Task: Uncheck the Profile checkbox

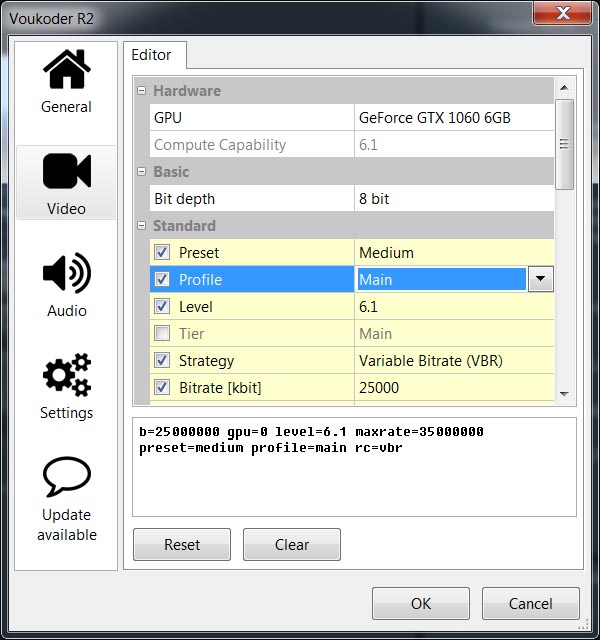Action: pyautogui.click(x=162, y=279)
